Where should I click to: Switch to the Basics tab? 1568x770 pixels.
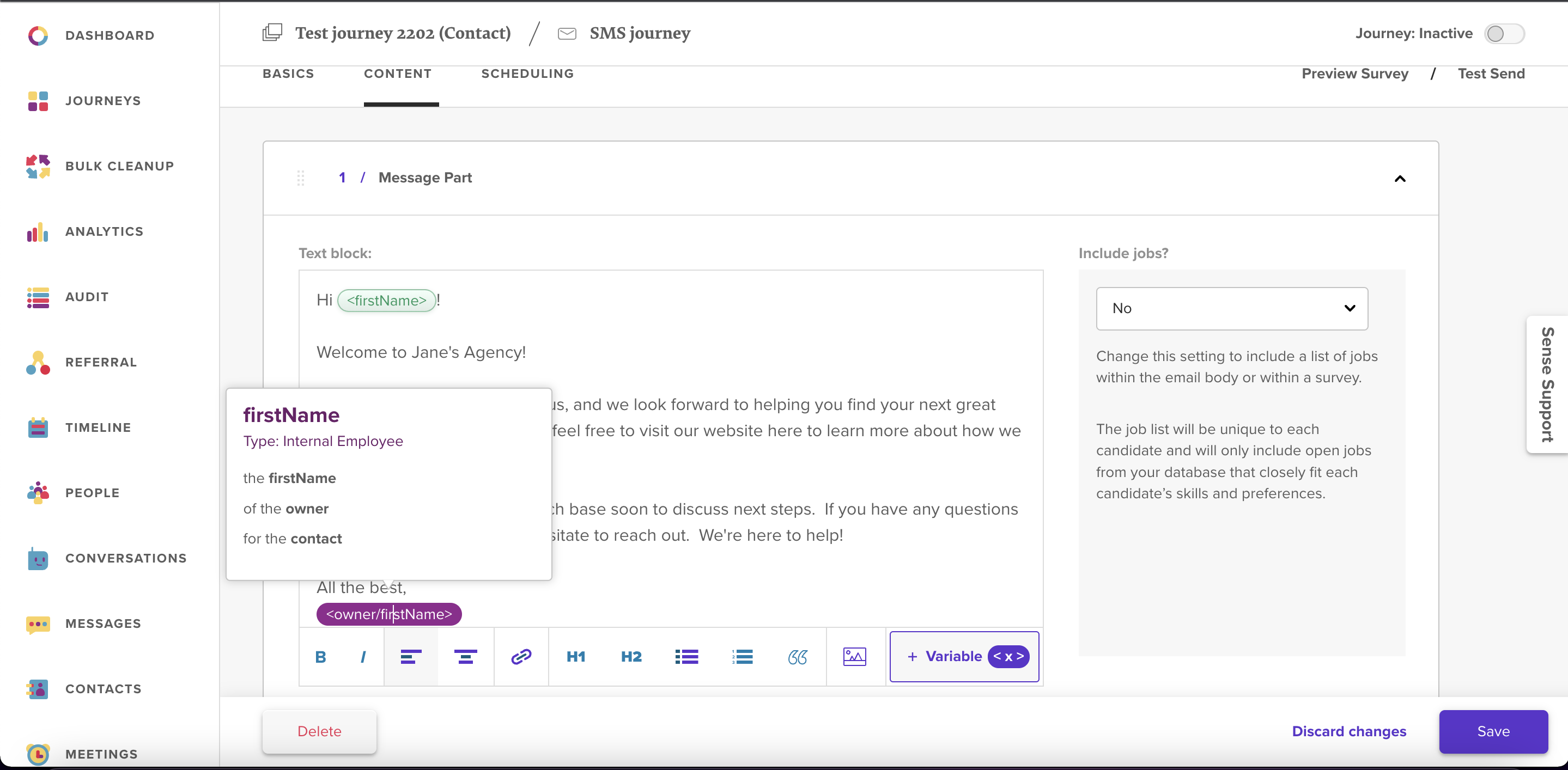coord(288,74)
